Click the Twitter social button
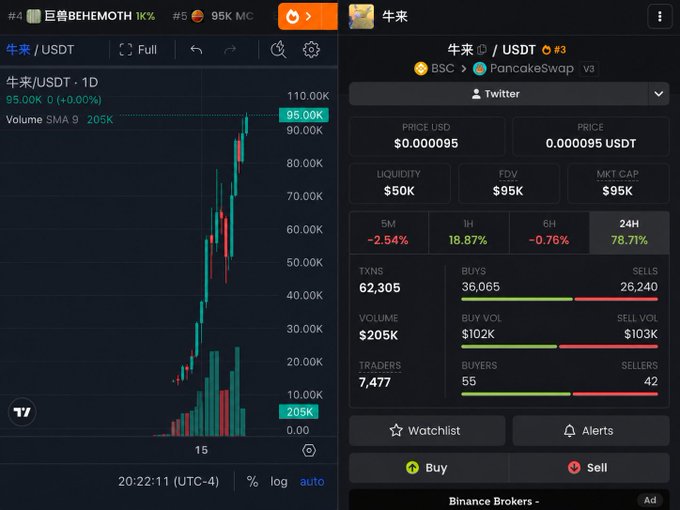Image resolution: width=680 pixels, height=510 pixels. point(498,94)
